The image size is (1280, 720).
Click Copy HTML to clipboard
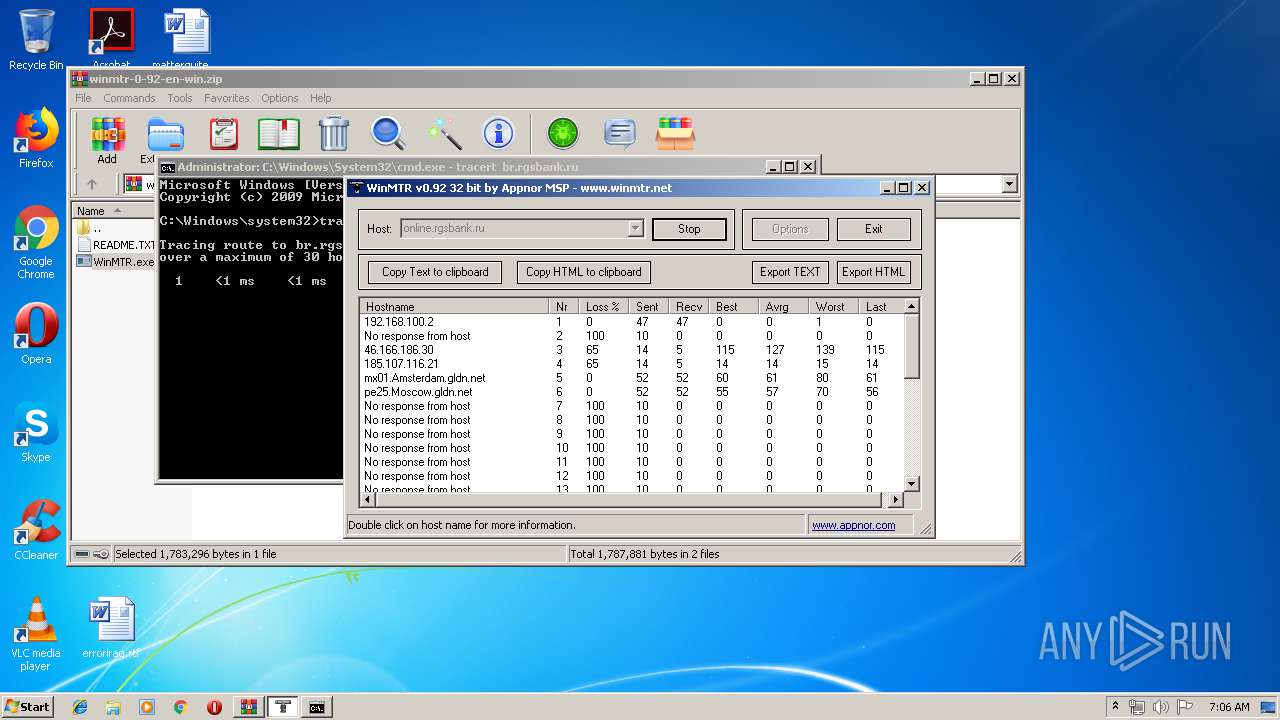click(x=584, y=272)
